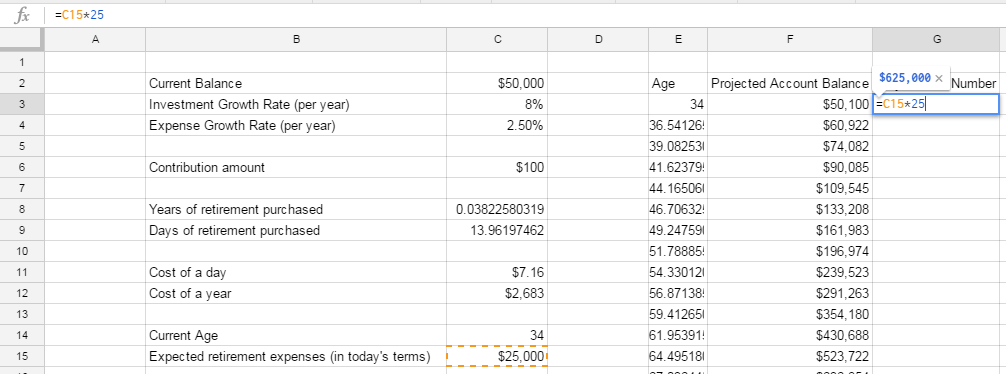Click the active cell editing =C15*25
Image resolution: width=1006 pixels, height=374 pixels.
[936, 104]
